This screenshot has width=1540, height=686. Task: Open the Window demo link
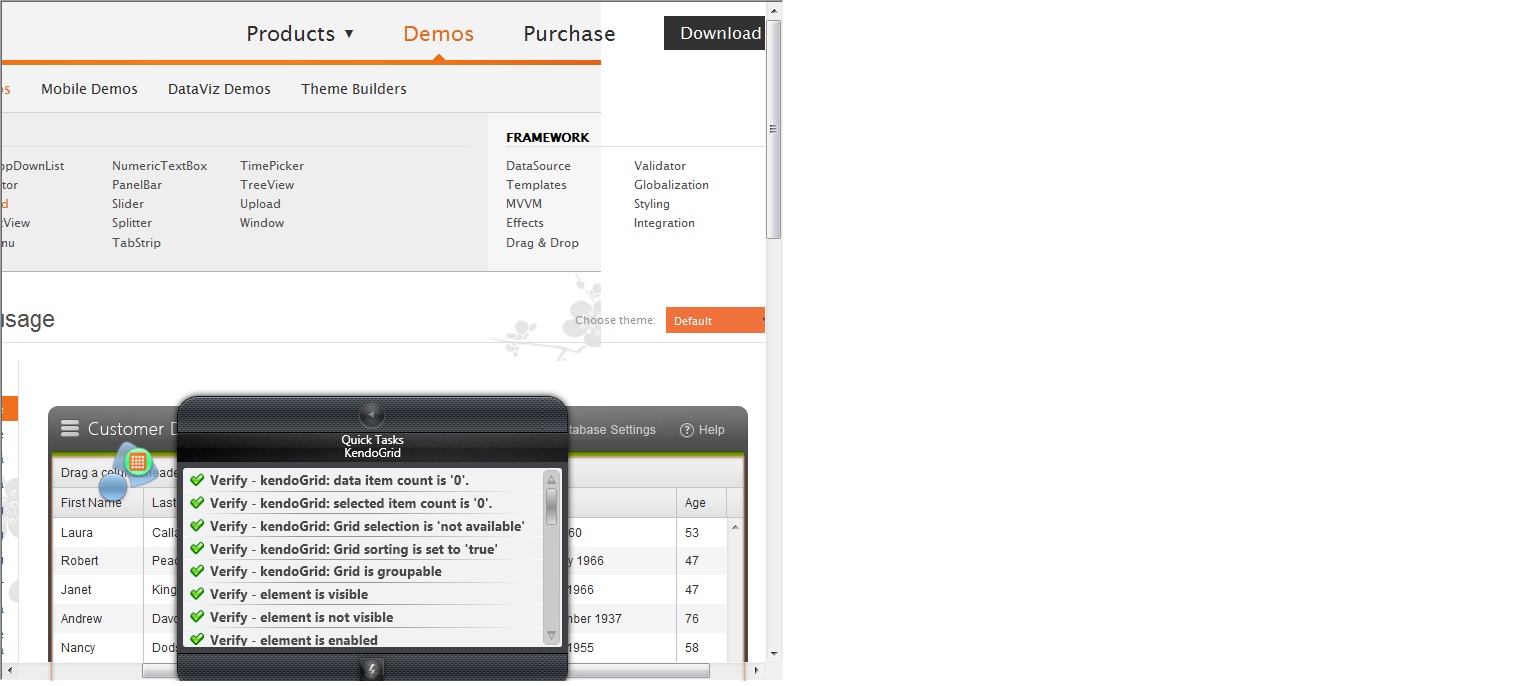point(262,223)
